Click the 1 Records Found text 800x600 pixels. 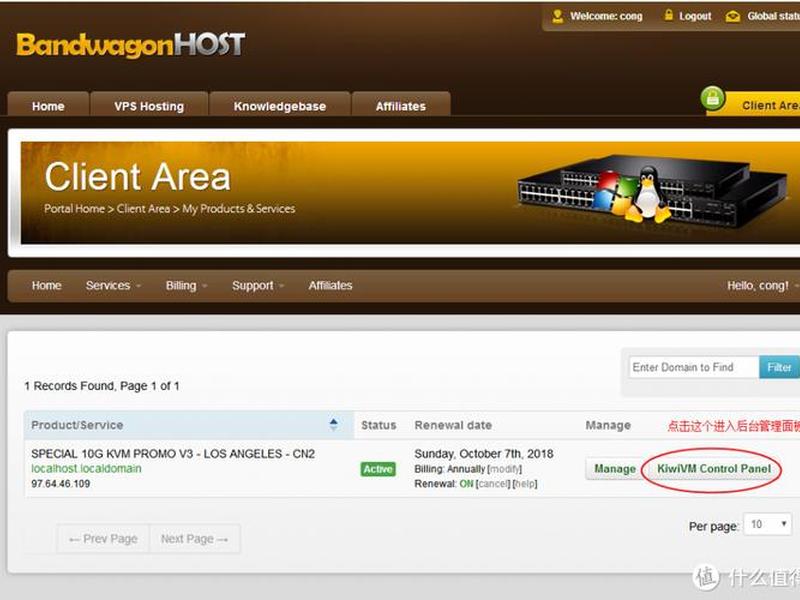coord(102,386)
